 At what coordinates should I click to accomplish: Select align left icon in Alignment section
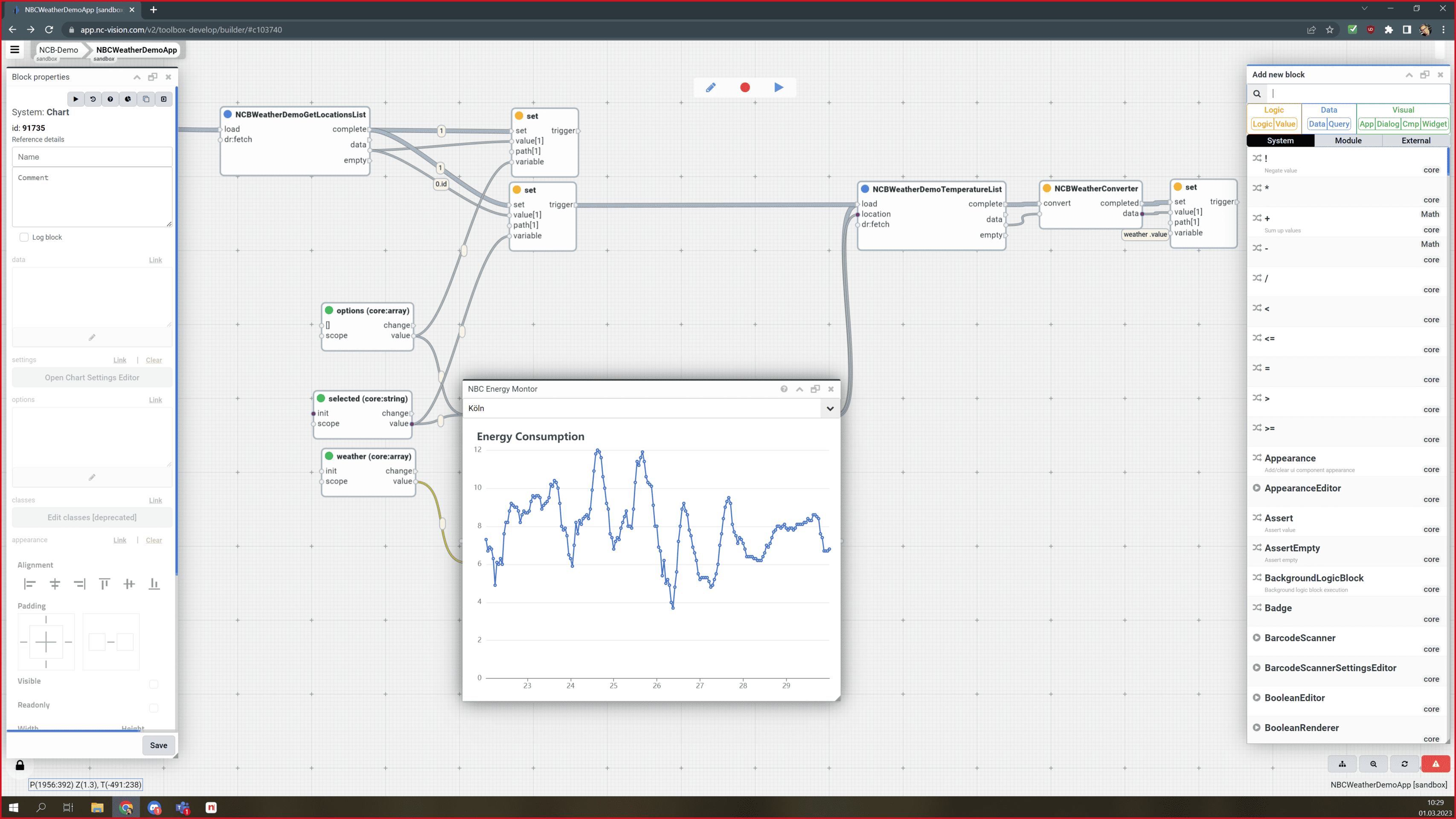(x=30, y=584)
